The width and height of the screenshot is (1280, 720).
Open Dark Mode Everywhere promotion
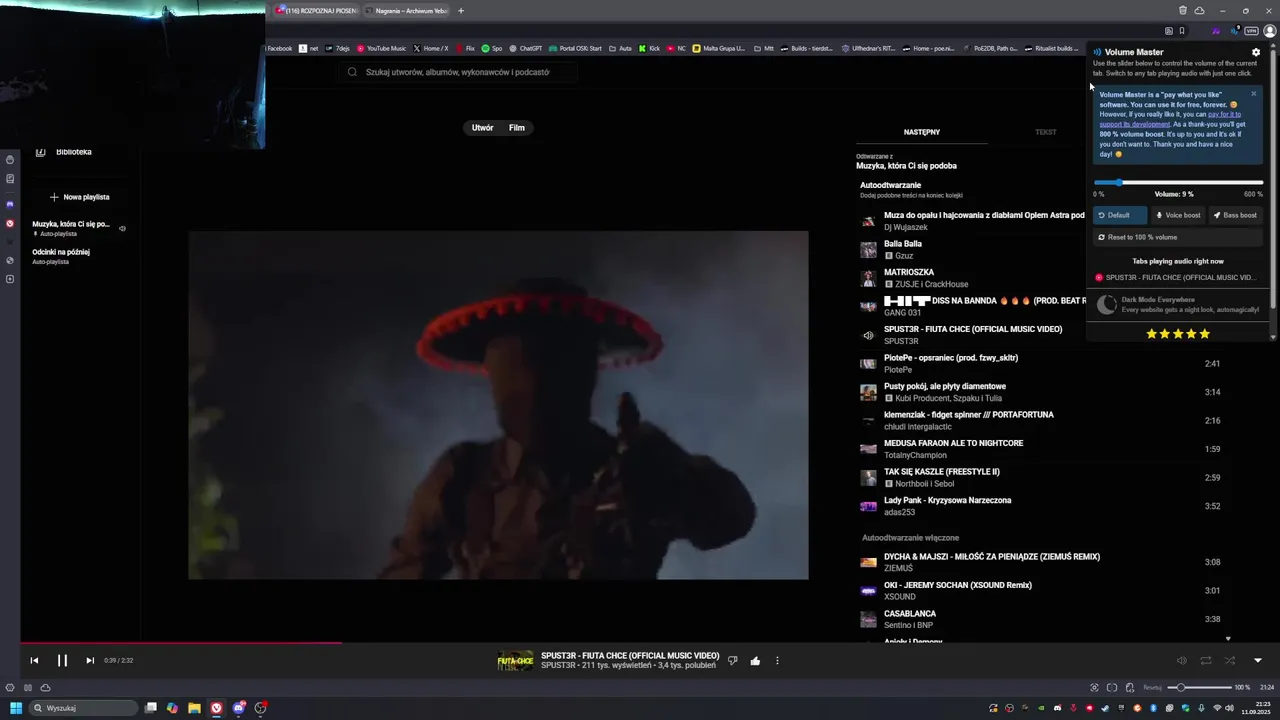click(1178, 304)
